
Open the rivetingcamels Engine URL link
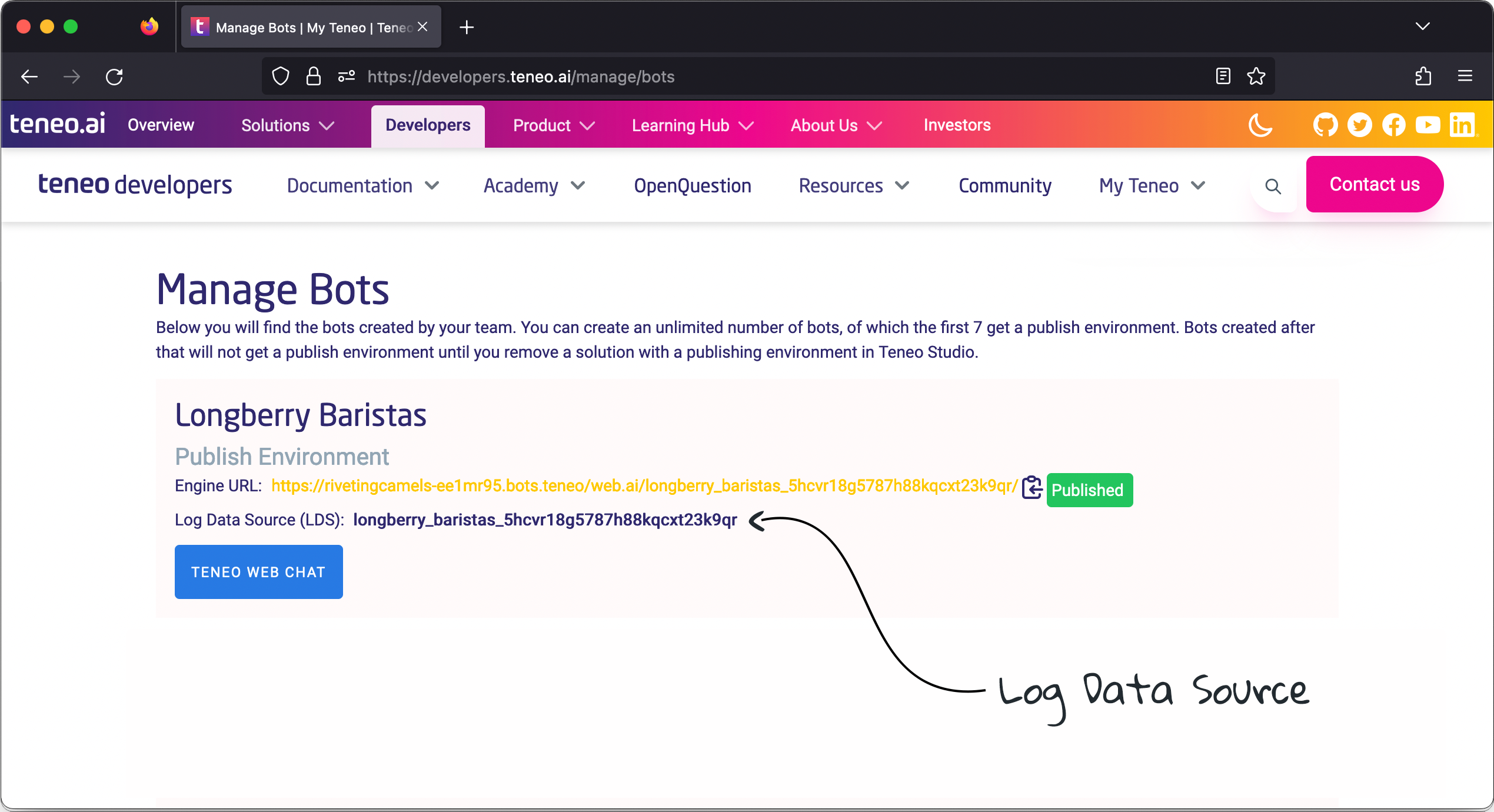tap(644, 486)
